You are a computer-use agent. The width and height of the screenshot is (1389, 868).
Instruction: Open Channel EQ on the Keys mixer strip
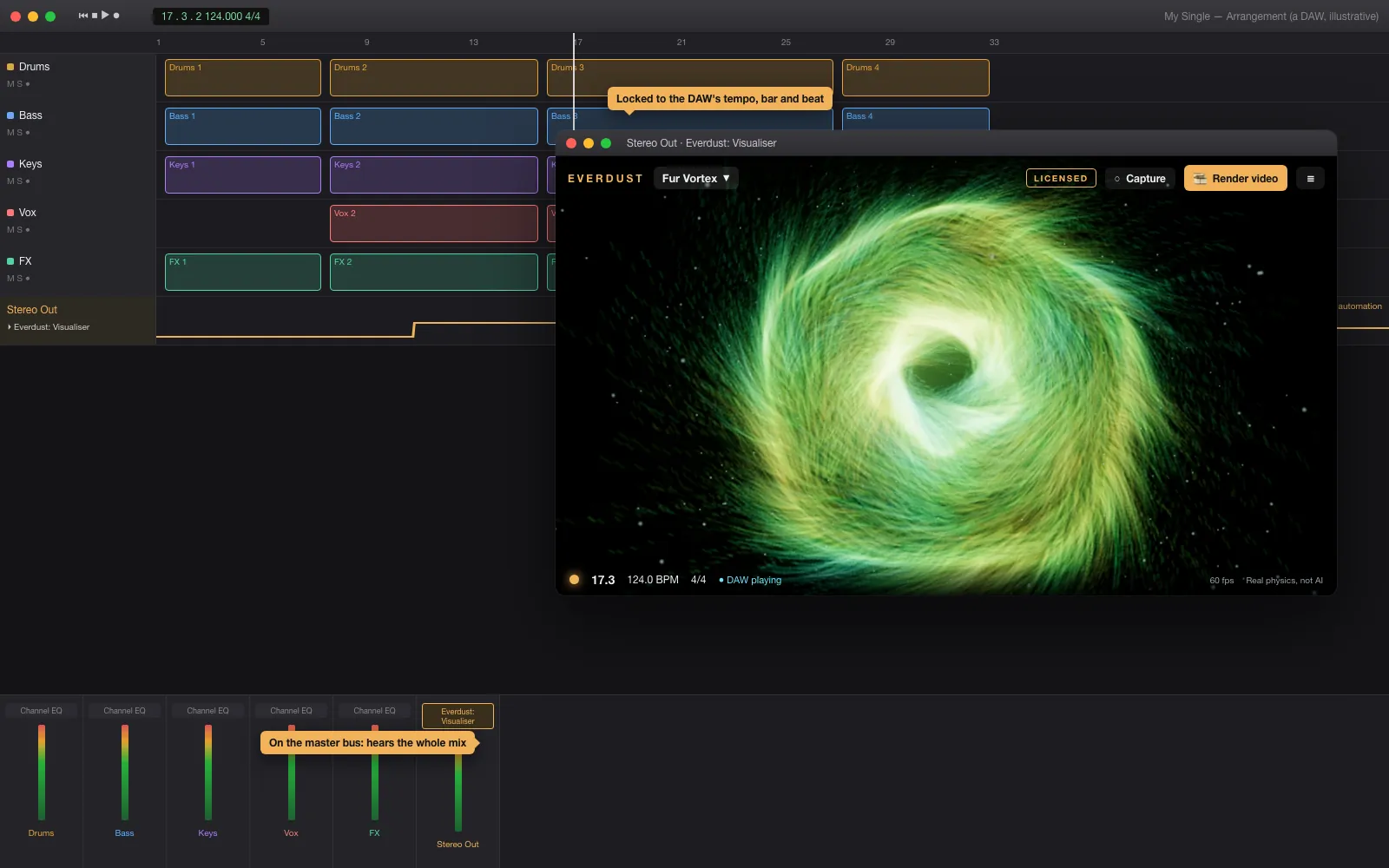tap(207, 711)
